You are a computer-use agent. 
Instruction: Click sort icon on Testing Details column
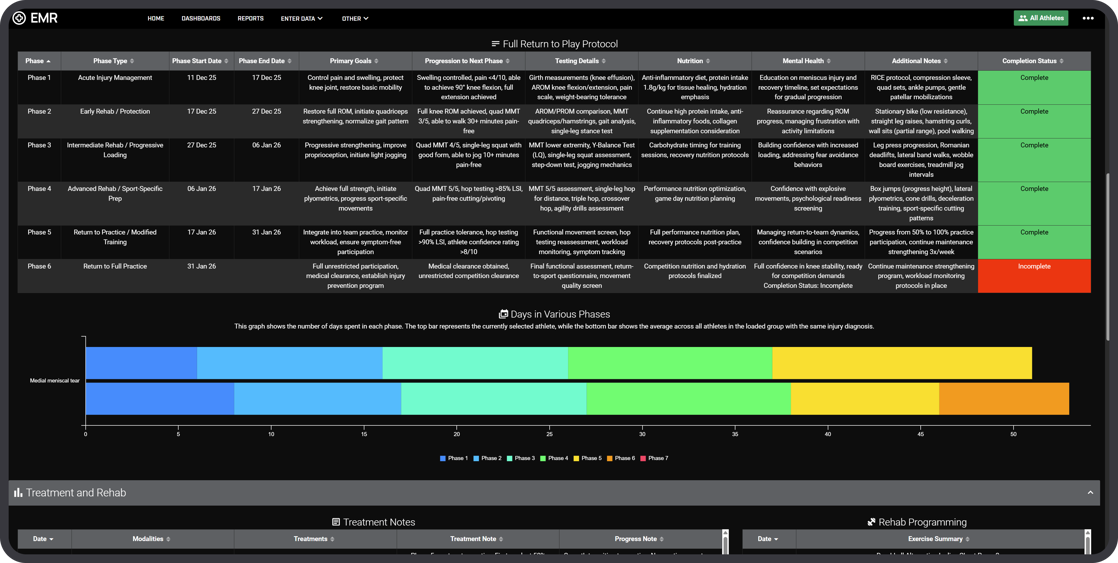[605, 61]
